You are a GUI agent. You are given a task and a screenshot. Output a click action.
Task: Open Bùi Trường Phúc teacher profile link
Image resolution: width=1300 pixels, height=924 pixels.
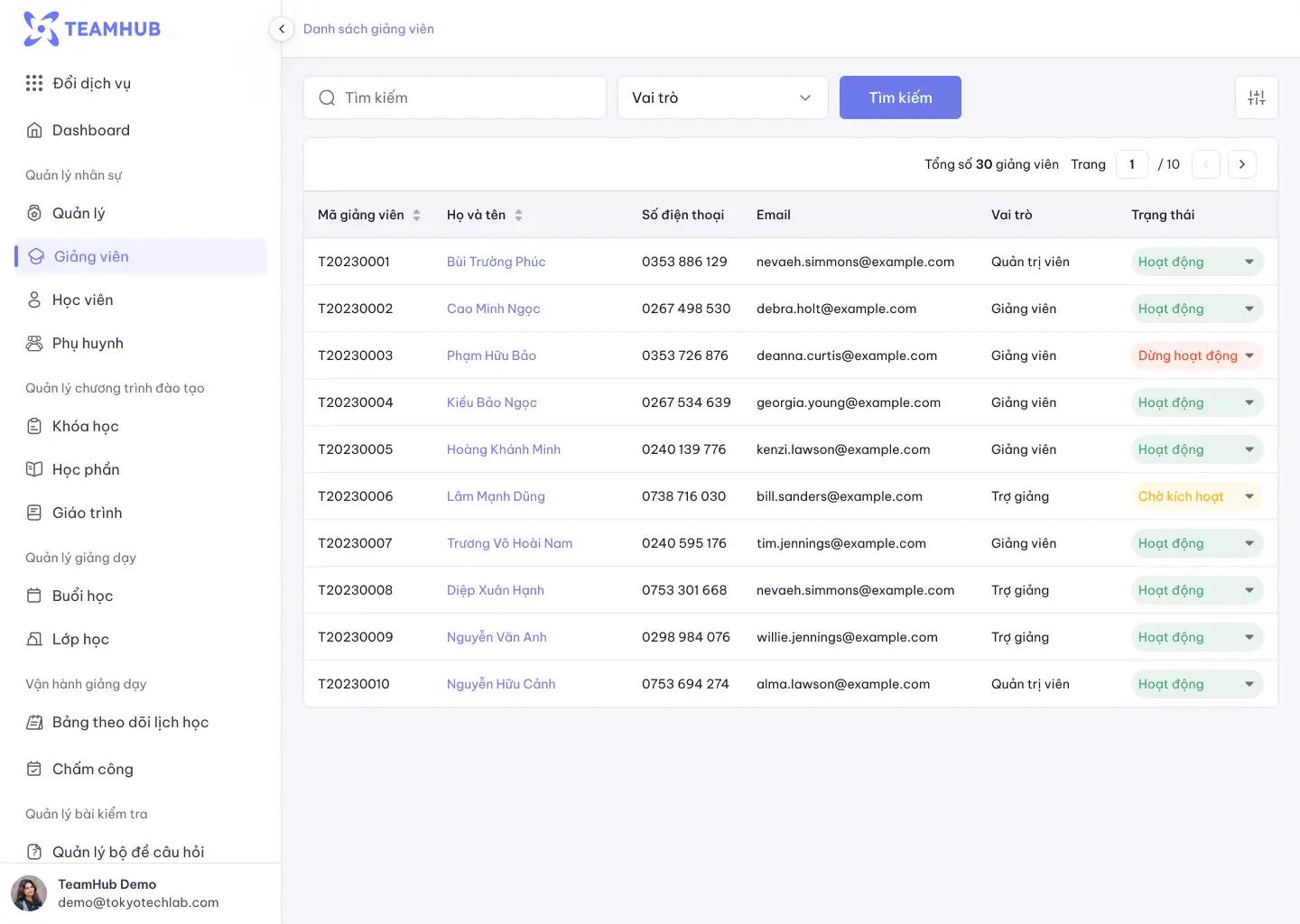click(496, 262)
